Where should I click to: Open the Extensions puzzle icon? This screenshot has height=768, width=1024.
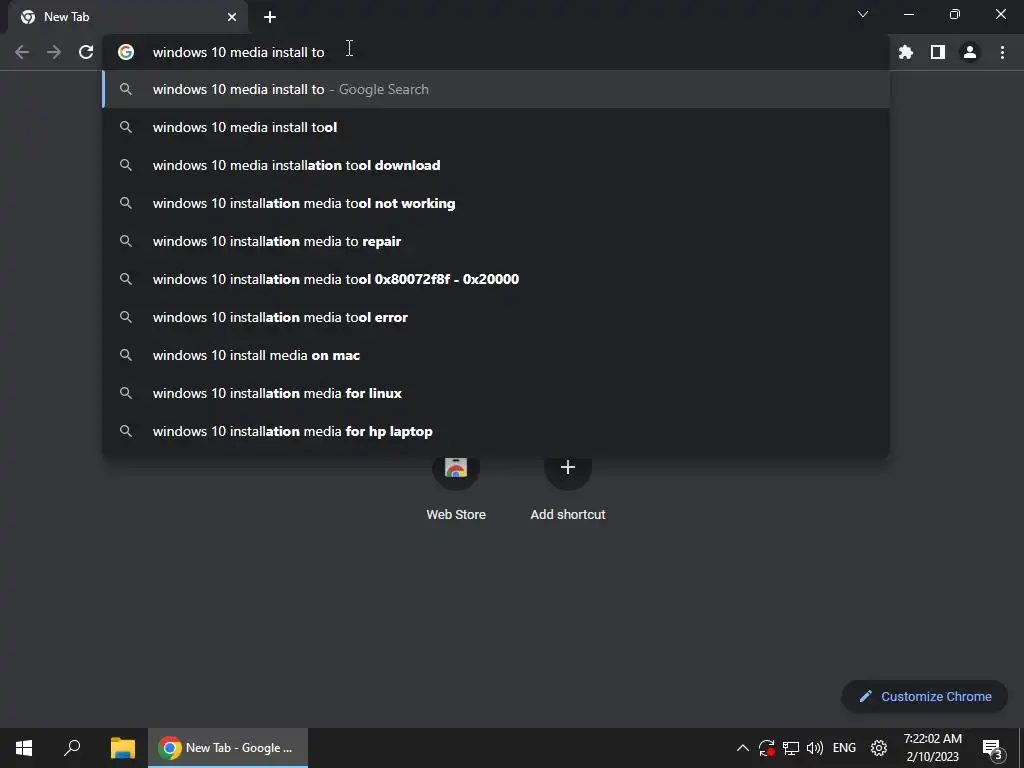click(905, 52)
